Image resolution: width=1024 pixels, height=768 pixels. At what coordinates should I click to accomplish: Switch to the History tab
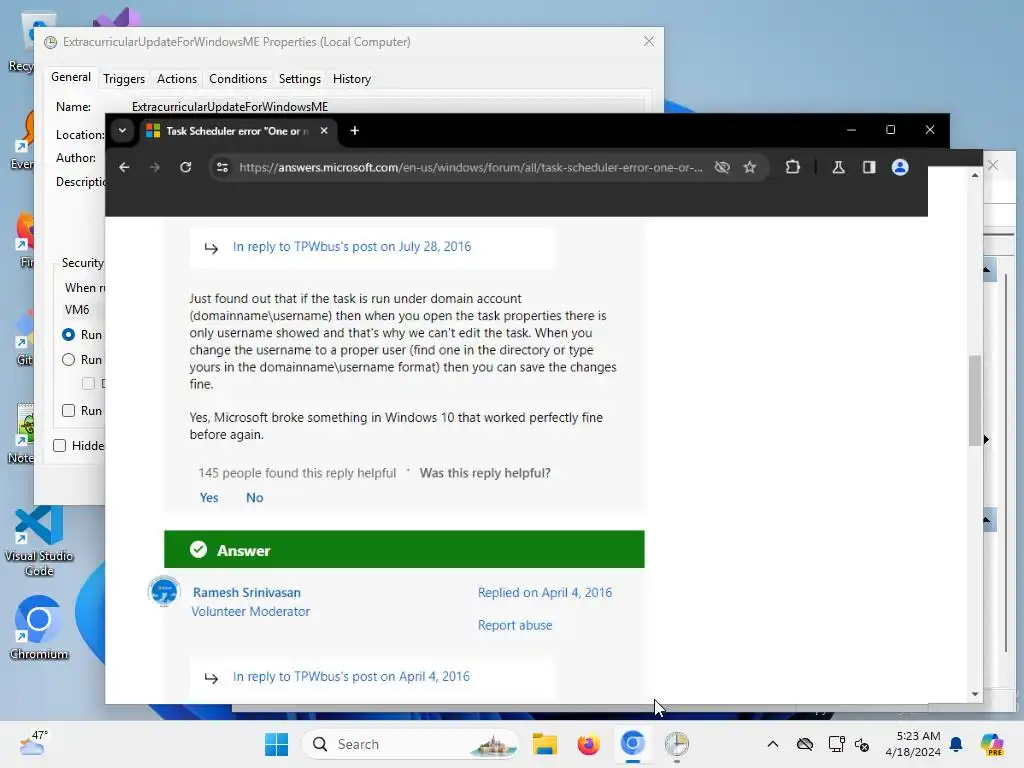tap(352, 79)
